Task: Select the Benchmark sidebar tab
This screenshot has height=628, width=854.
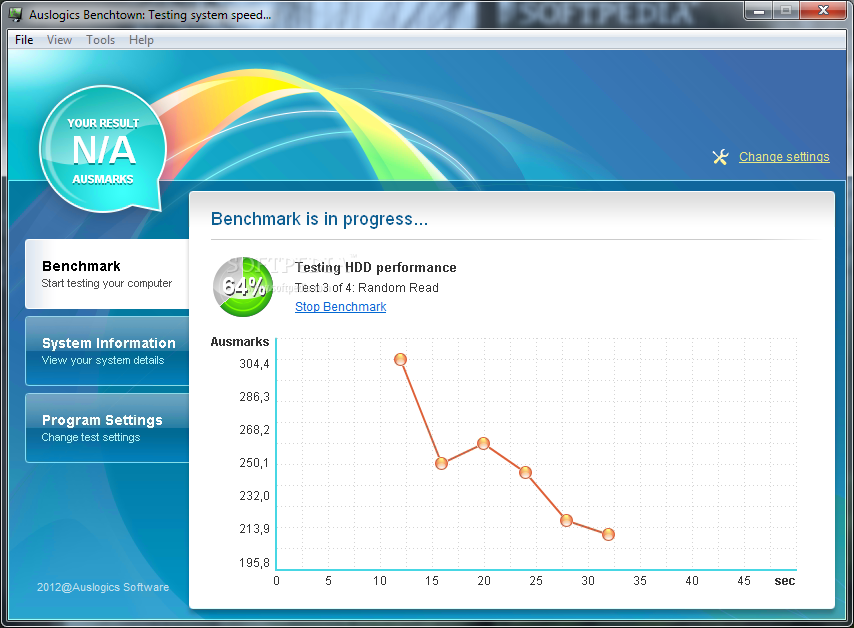Action: point(107,274)
